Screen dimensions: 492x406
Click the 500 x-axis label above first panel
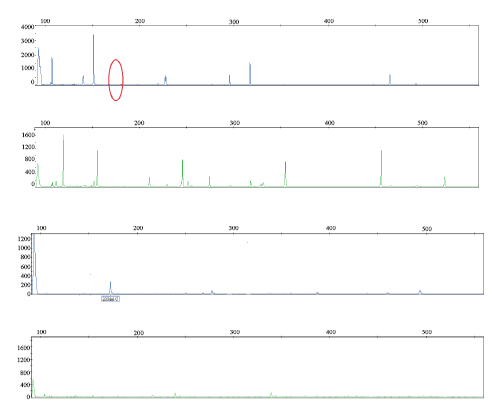tap(423, 21)
